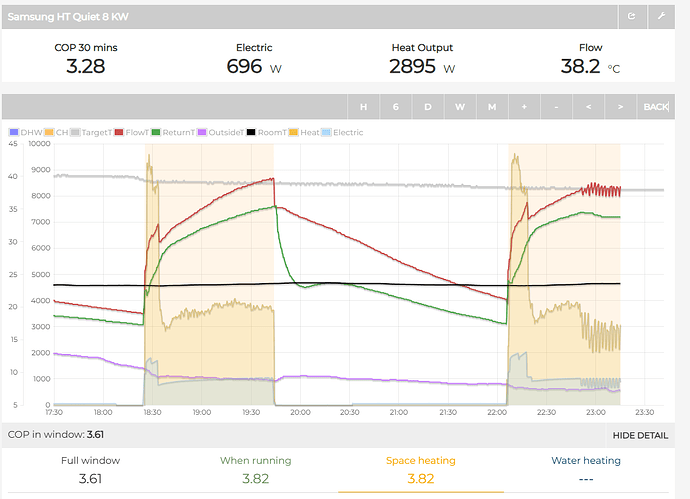Toggle the FlowT series in the legend

pos(136,132)
